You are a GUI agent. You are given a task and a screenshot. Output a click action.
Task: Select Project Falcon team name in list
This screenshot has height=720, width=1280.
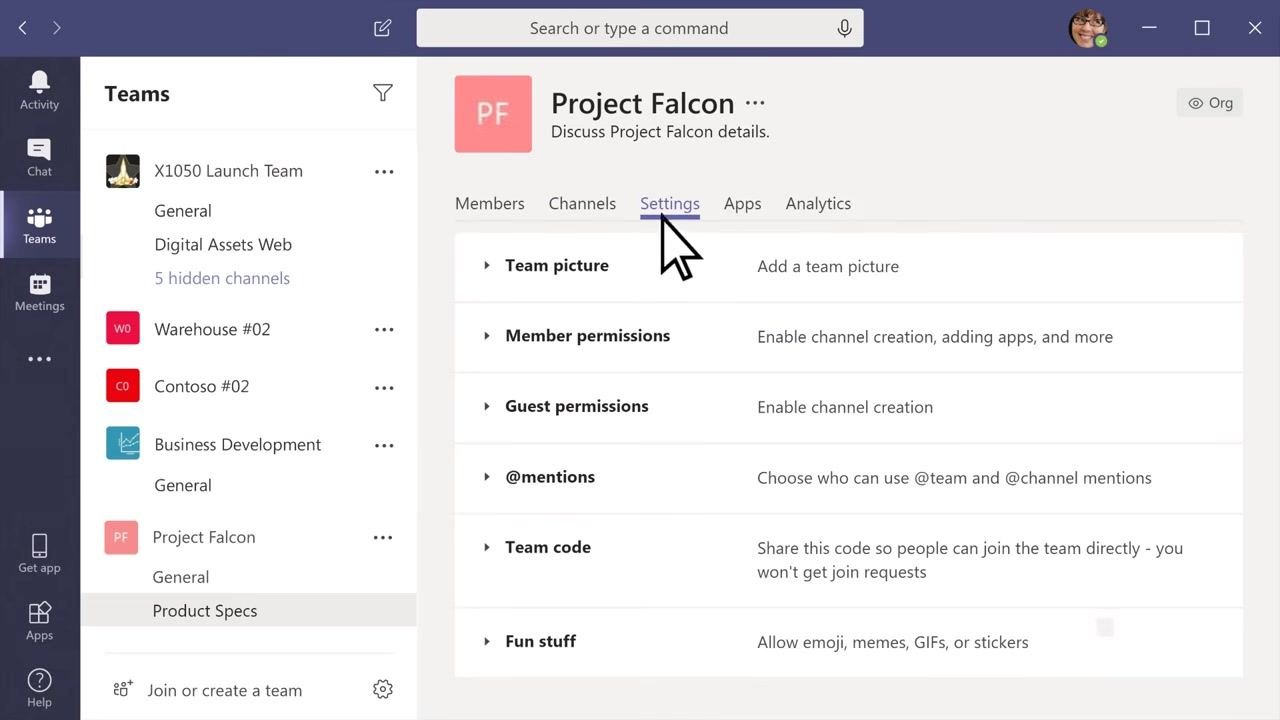click(204, 537)
